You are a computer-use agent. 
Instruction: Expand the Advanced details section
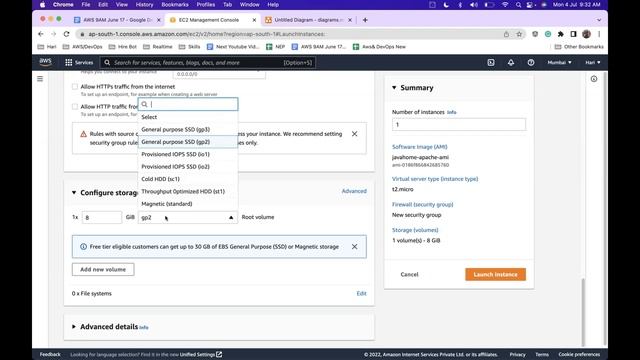pos(74,327)
